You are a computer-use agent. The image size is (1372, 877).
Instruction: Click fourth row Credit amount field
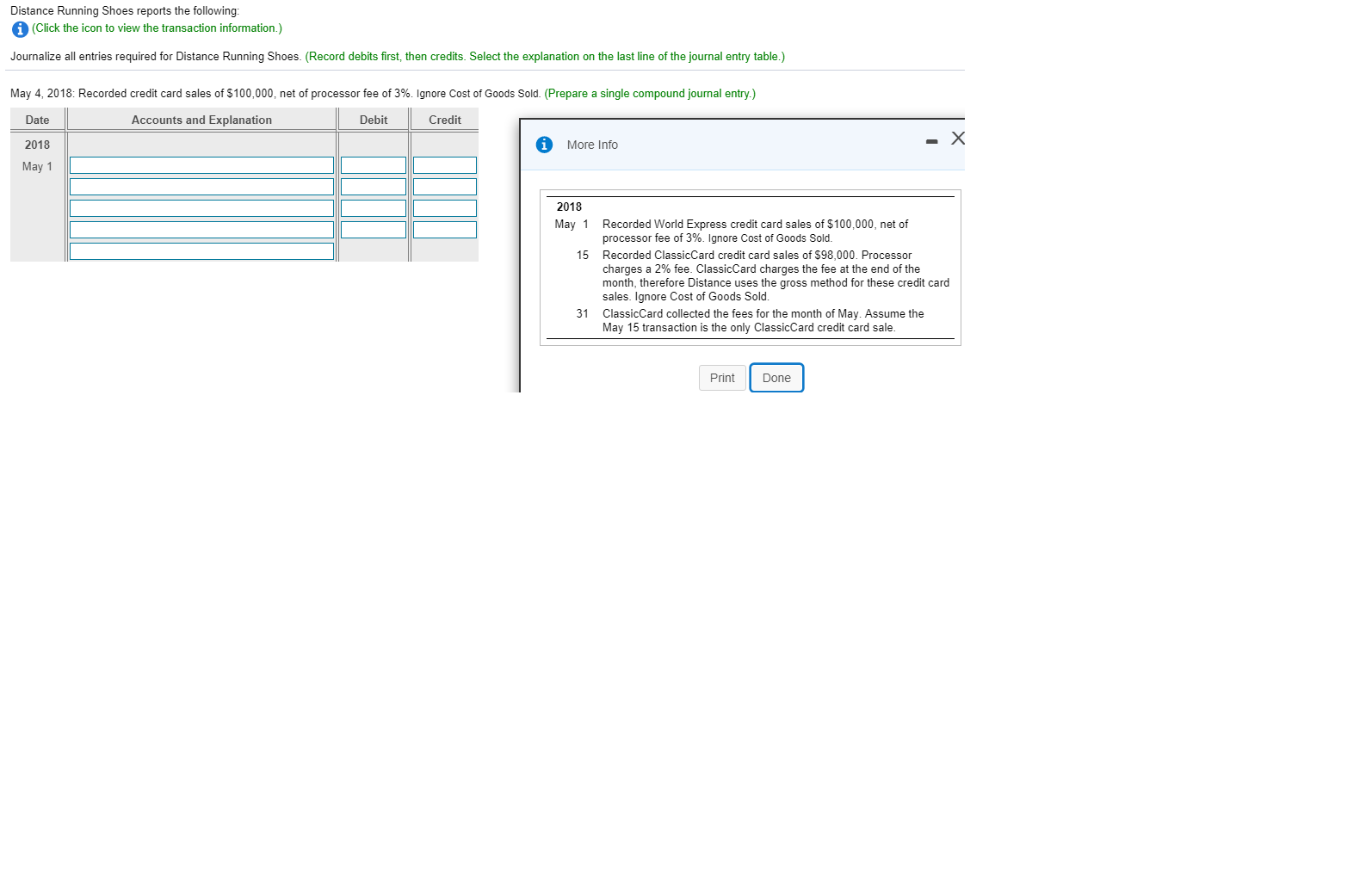click(x=445, y=230)
